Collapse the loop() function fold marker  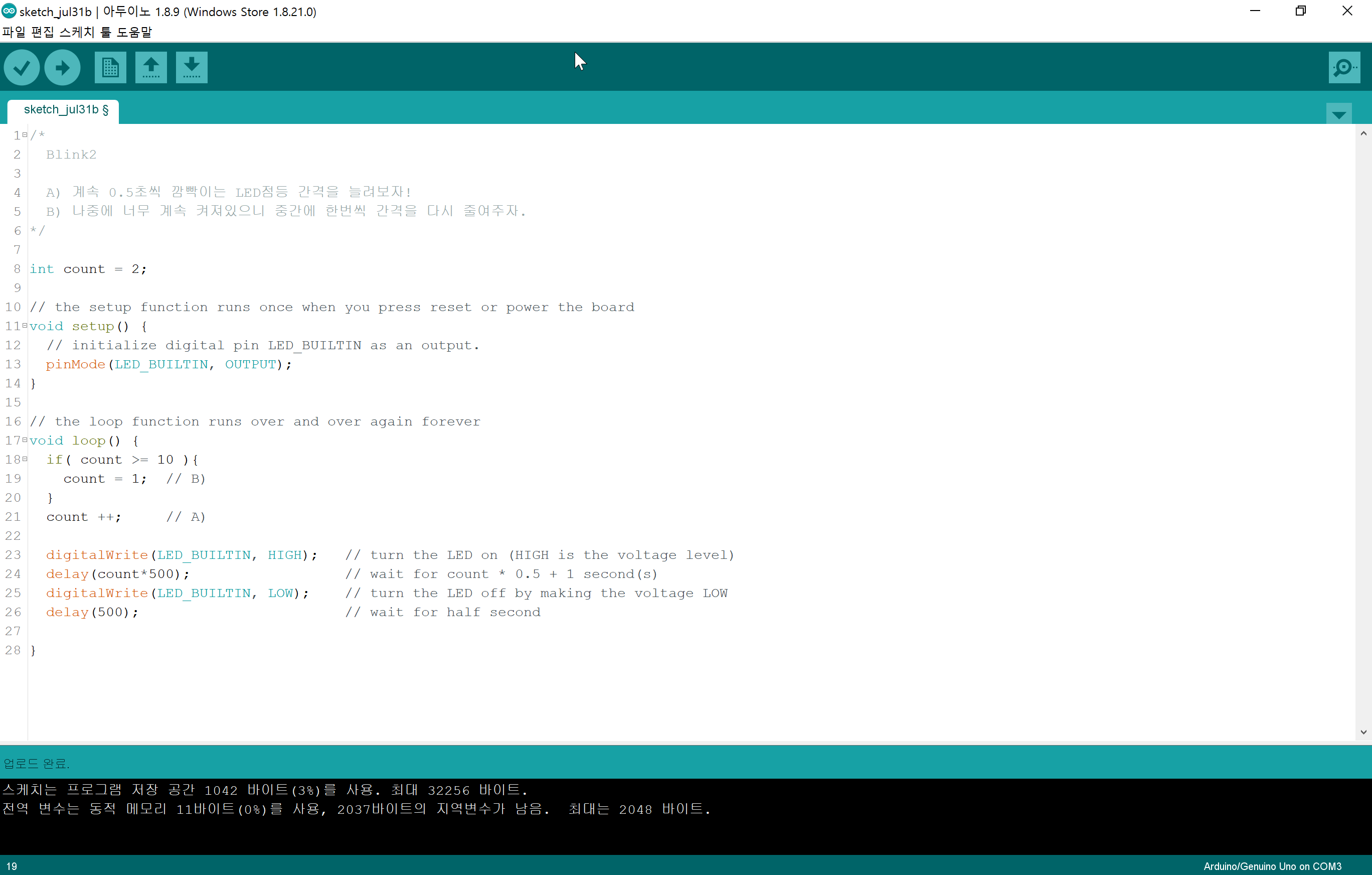25,440
